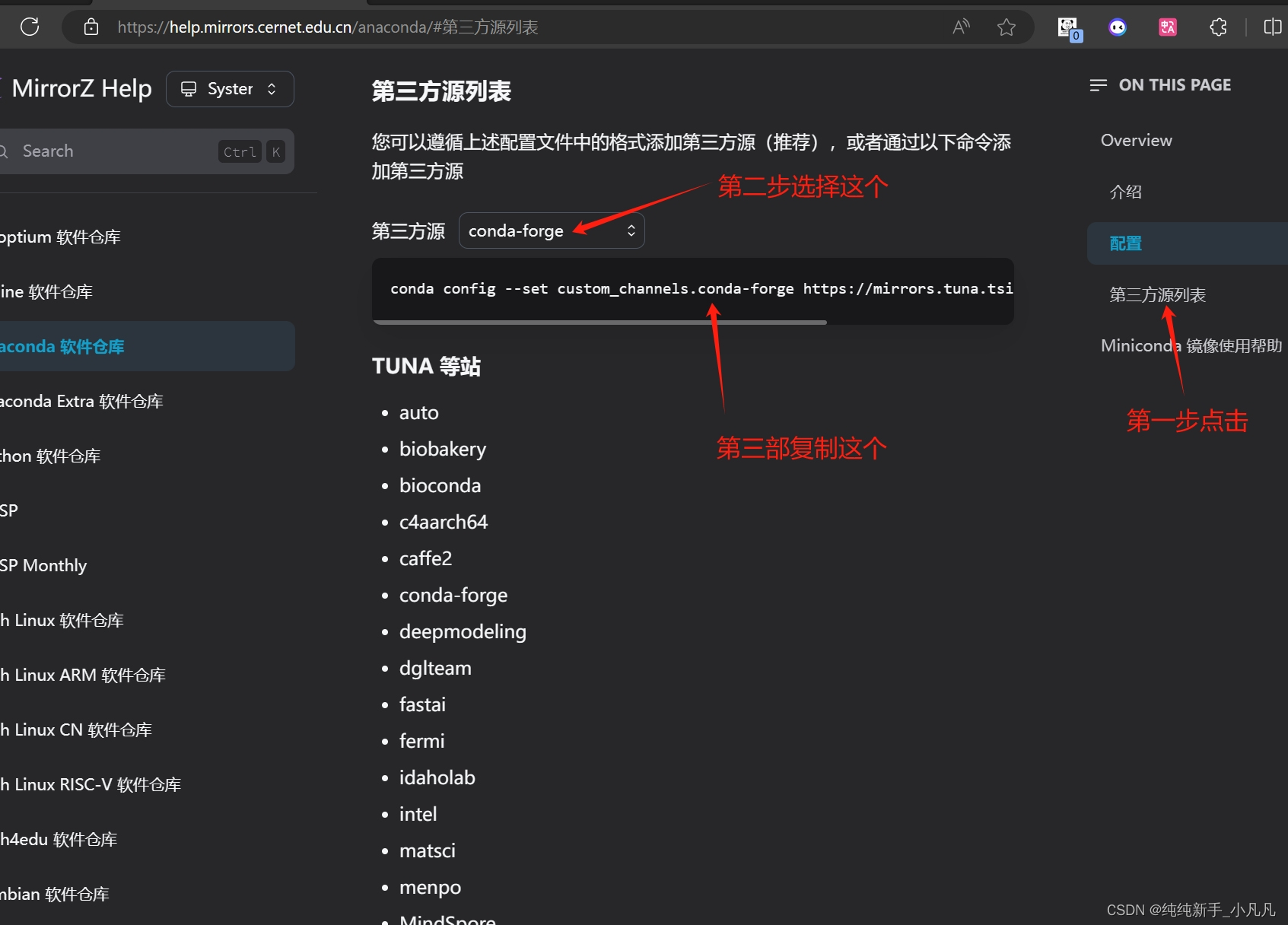Click the auto list entry

point(419,412)
